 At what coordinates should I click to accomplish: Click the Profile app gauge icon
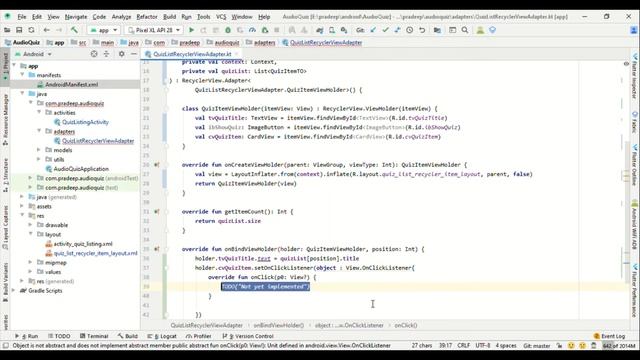[x=252, y=30]
